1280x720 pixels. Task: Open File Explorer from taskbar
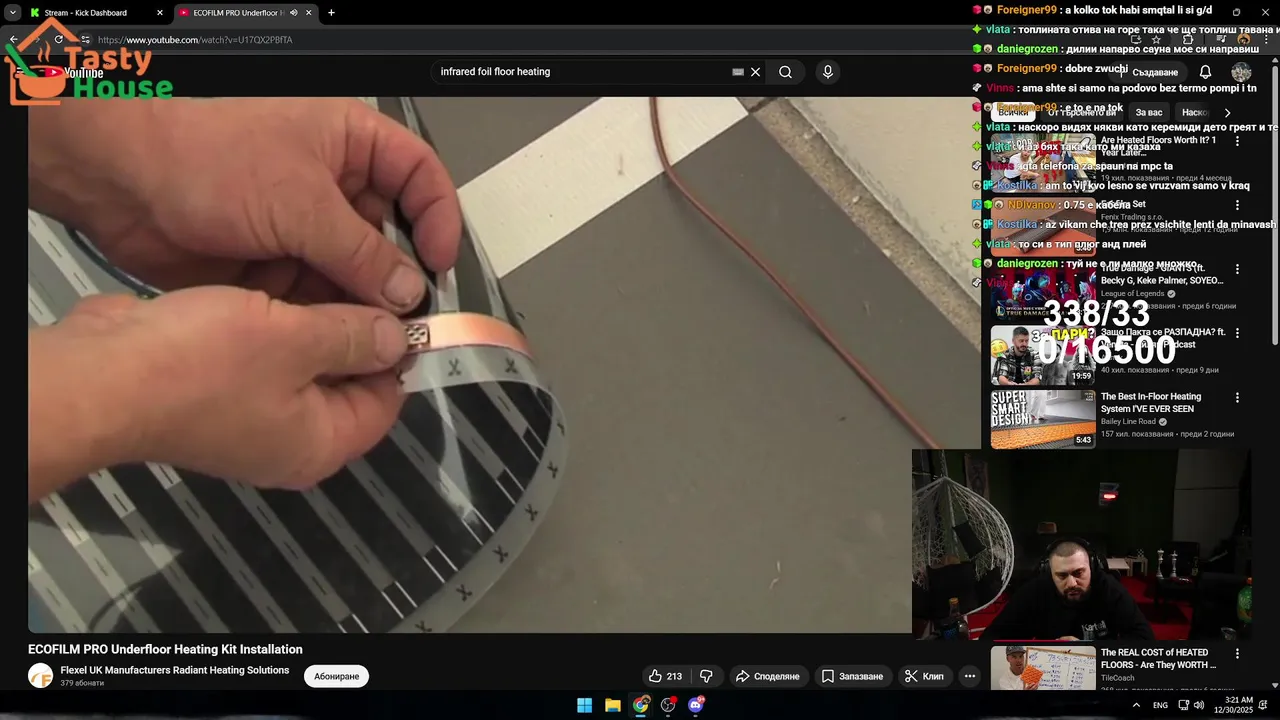coord(612,705)
